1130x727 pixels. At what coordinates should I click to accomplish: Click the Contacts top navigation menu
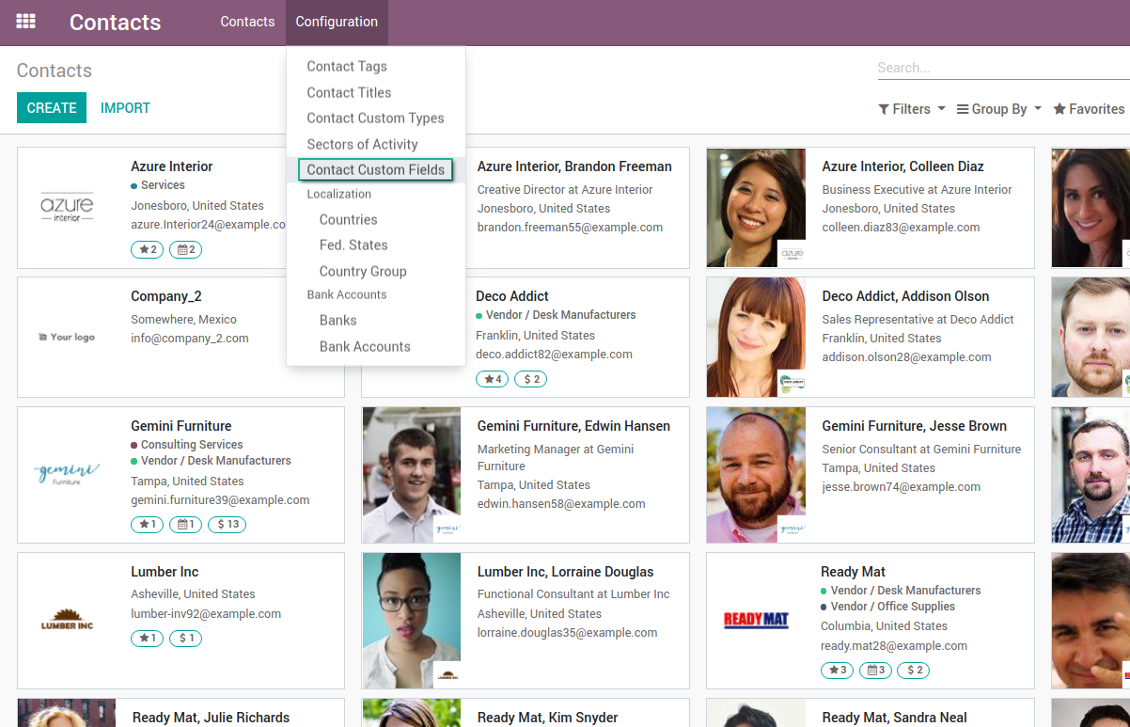tap(247, 22)
